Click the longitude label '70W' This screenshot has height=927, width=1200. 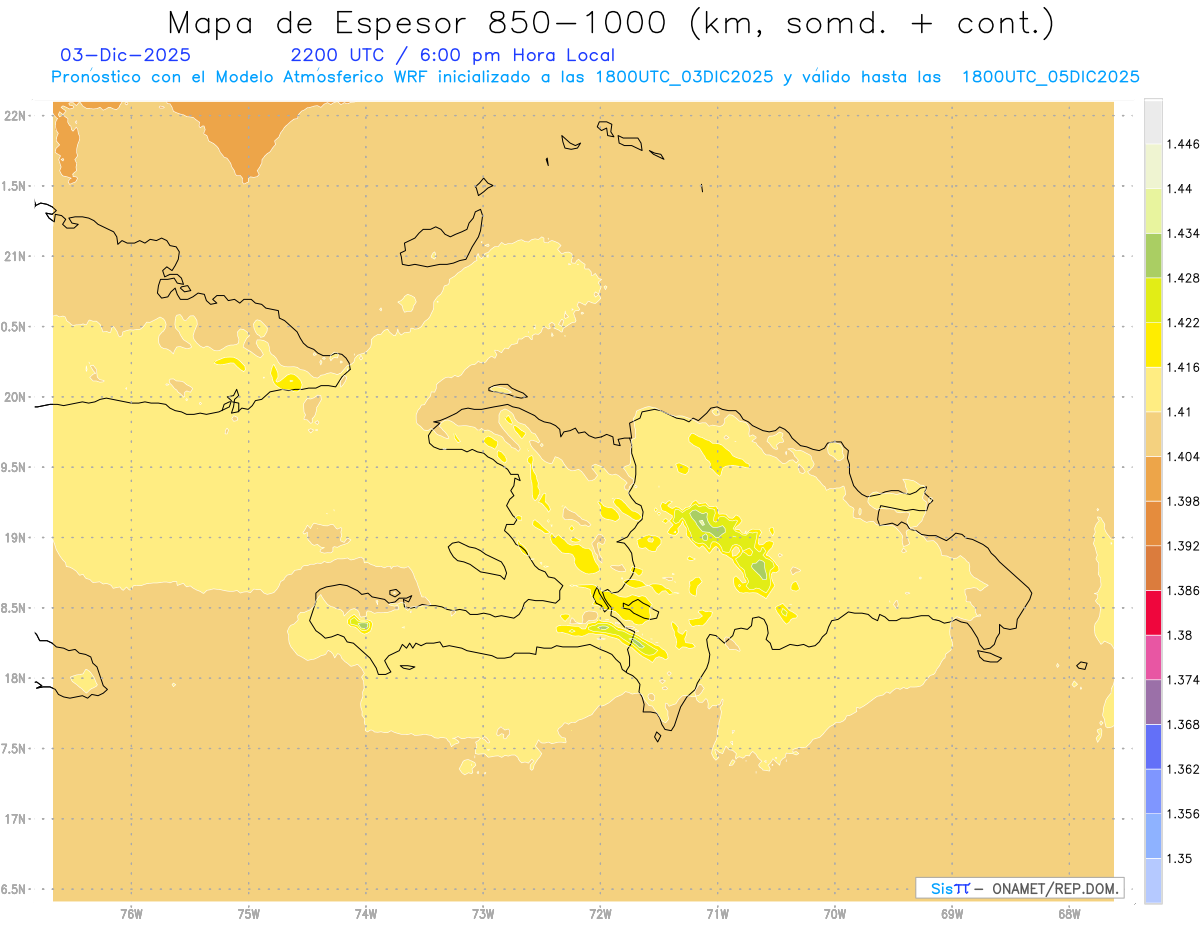pos(834,914)
